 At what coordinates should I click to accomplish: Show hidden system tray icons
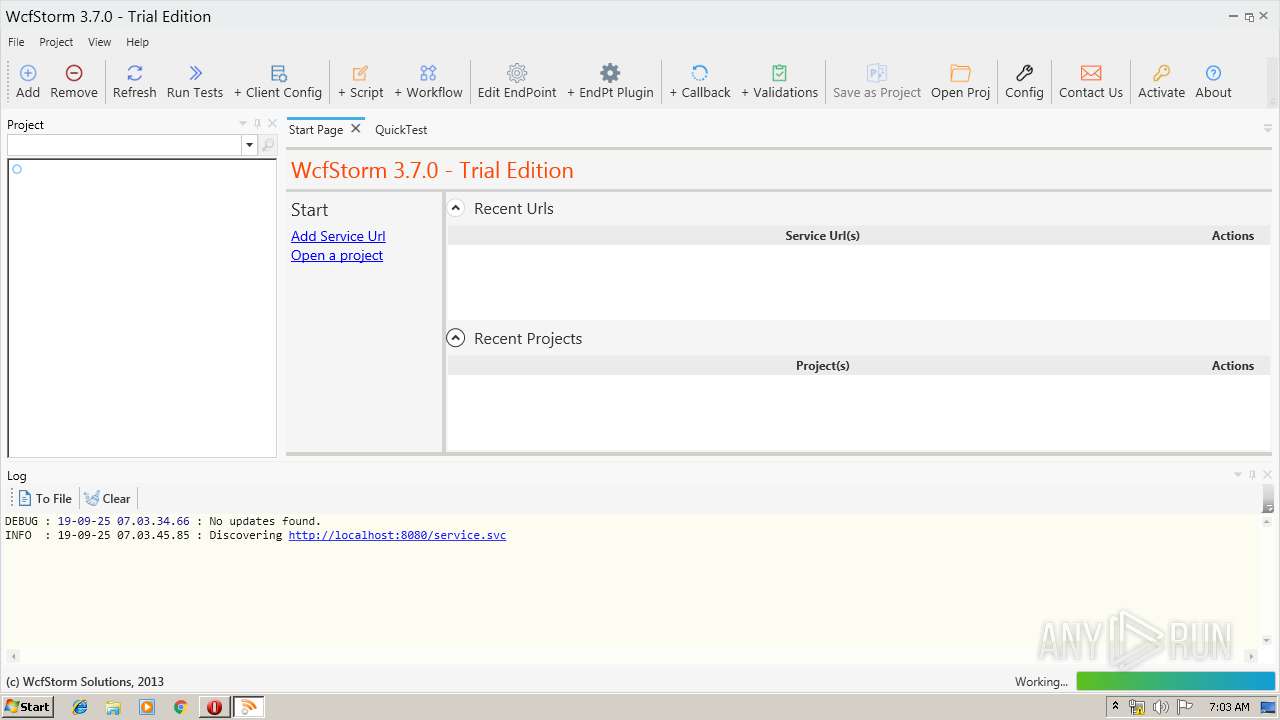1115,707
